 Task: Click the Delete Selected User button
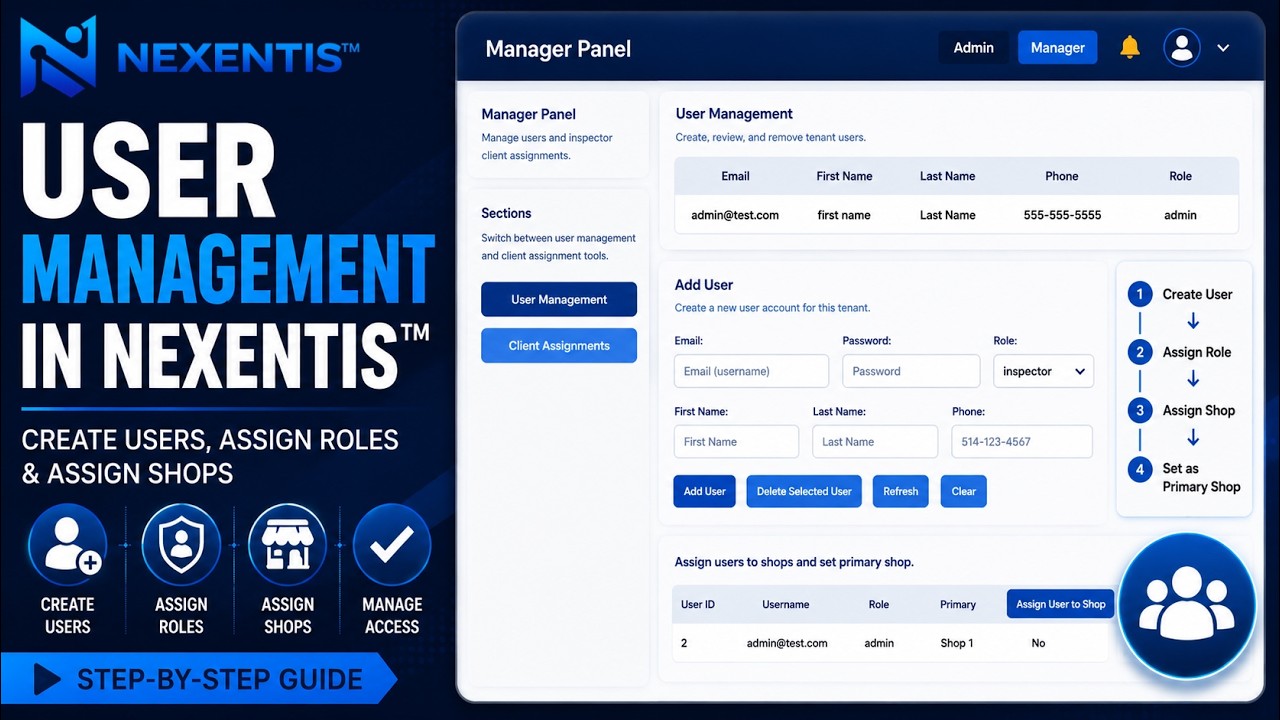[x=804, y=491]
